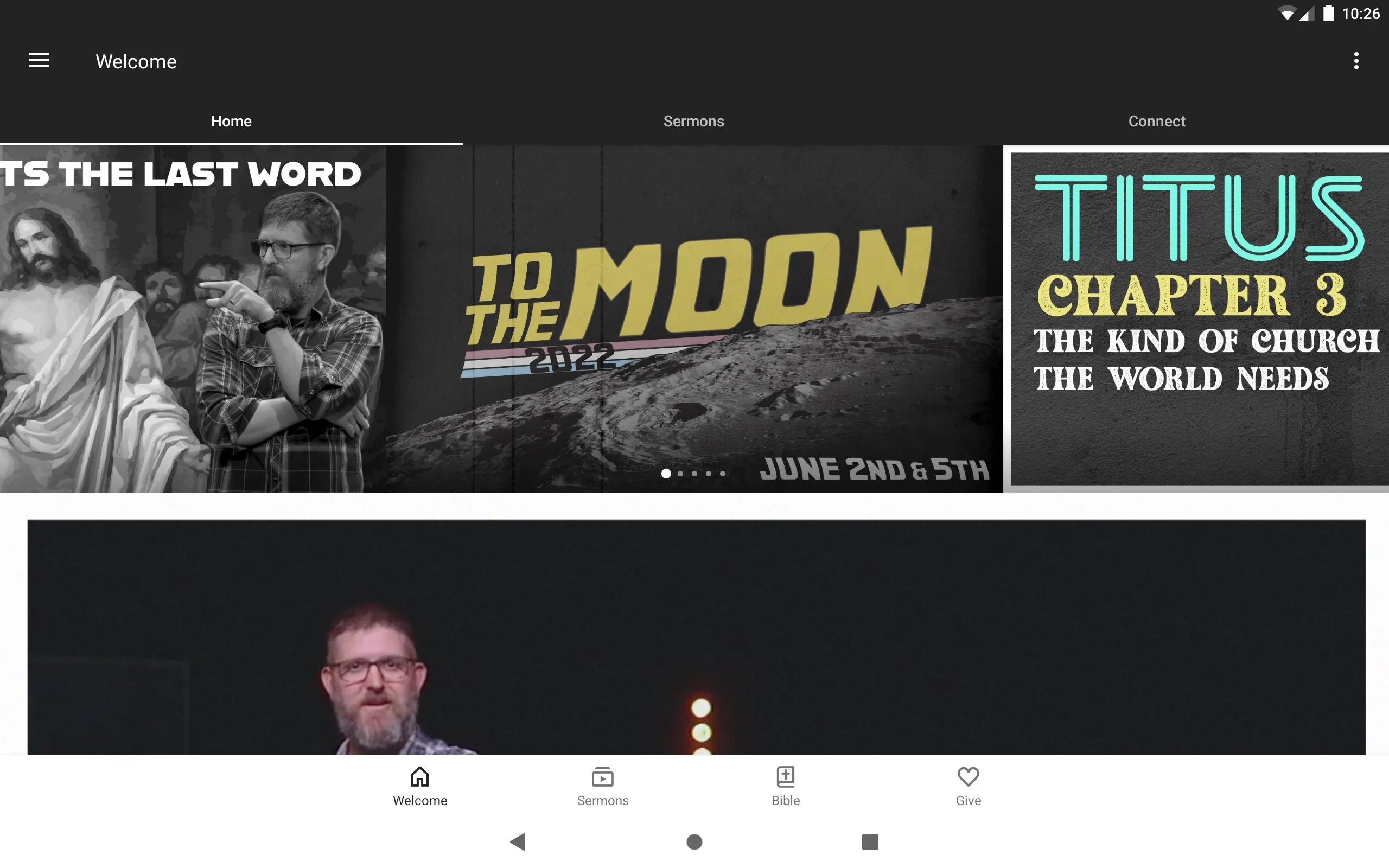Open the Sermons icon in bottom bar

[x=602, y=785]
